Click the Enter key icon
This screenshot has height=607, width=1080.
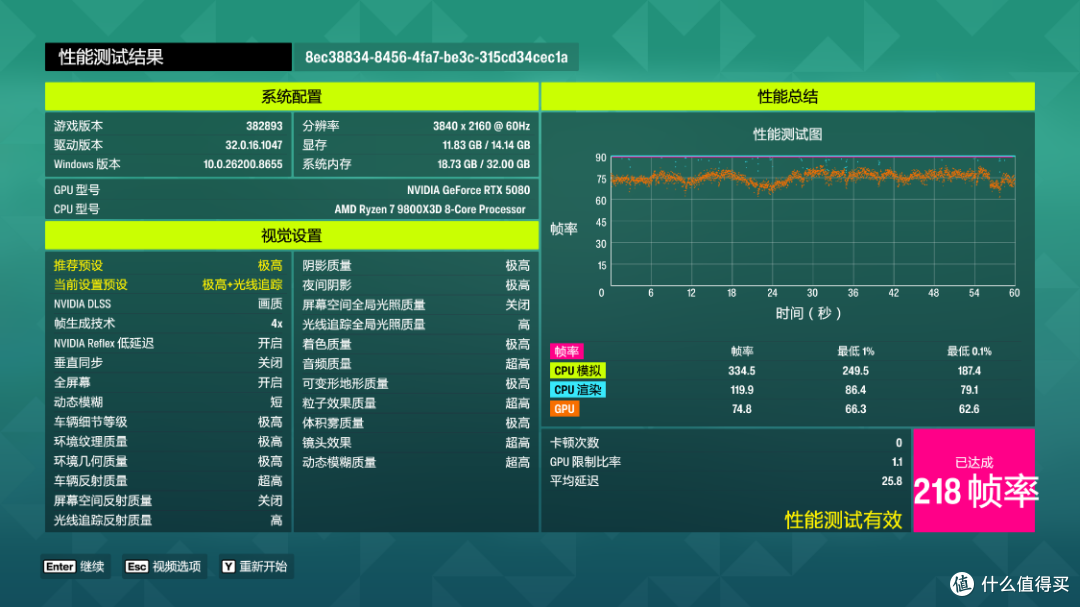click(x=59, y=566)
